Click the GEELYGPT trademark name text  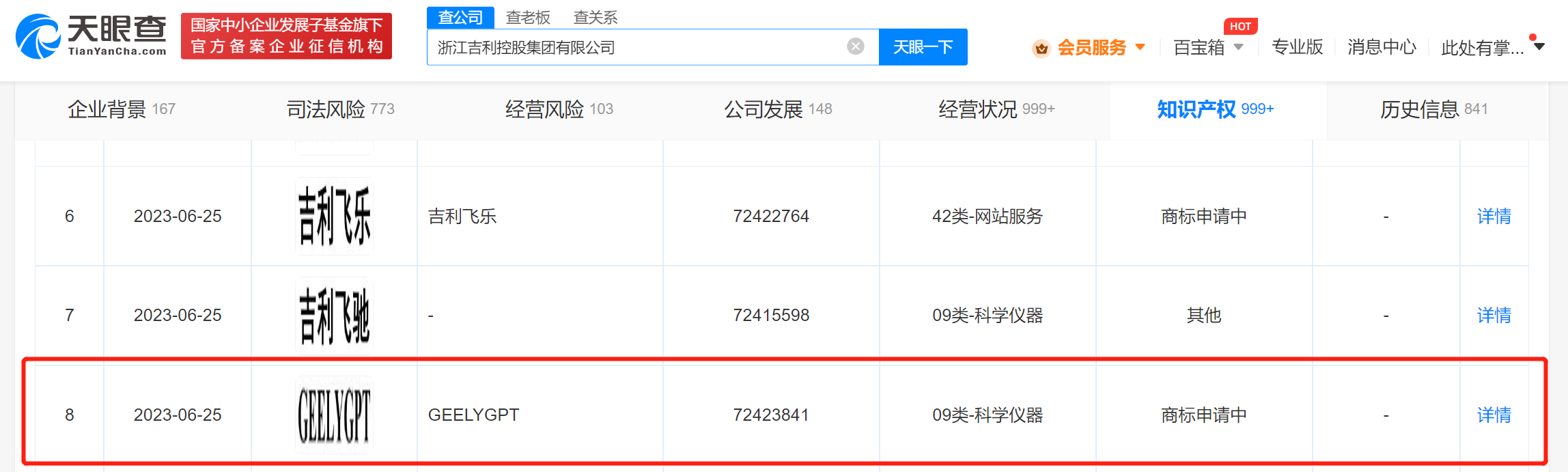tap(473, 415)
